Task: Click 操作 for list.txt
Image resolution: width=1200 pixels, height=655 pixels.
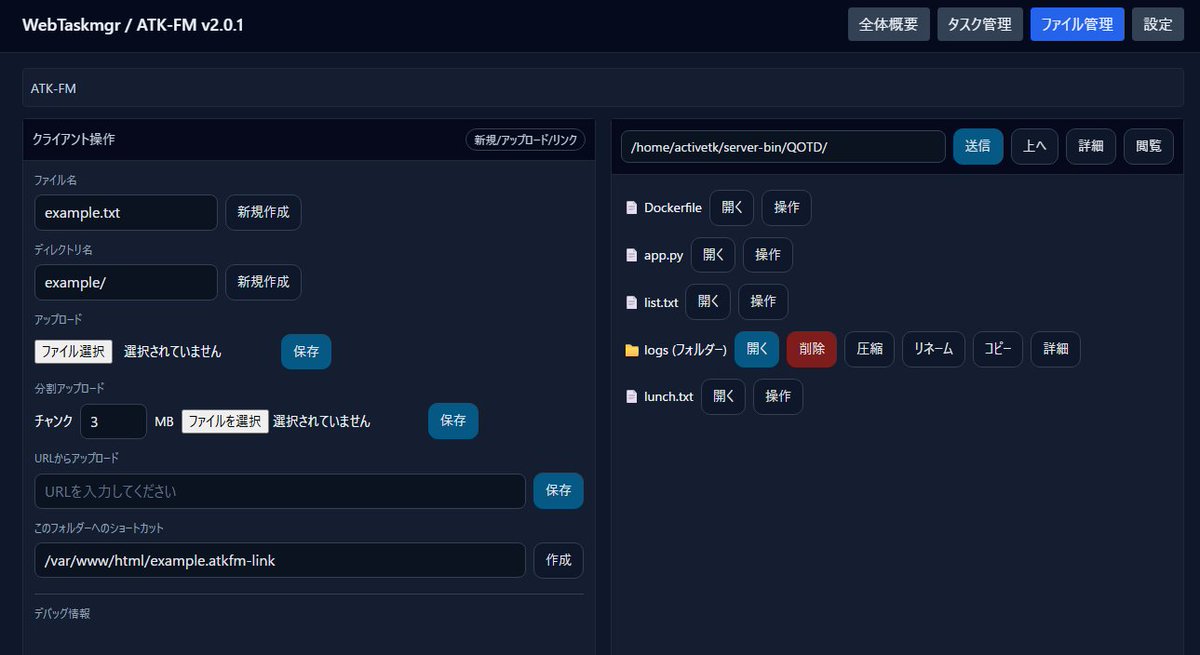Action: pyautogui.click(x=763, y=302)
